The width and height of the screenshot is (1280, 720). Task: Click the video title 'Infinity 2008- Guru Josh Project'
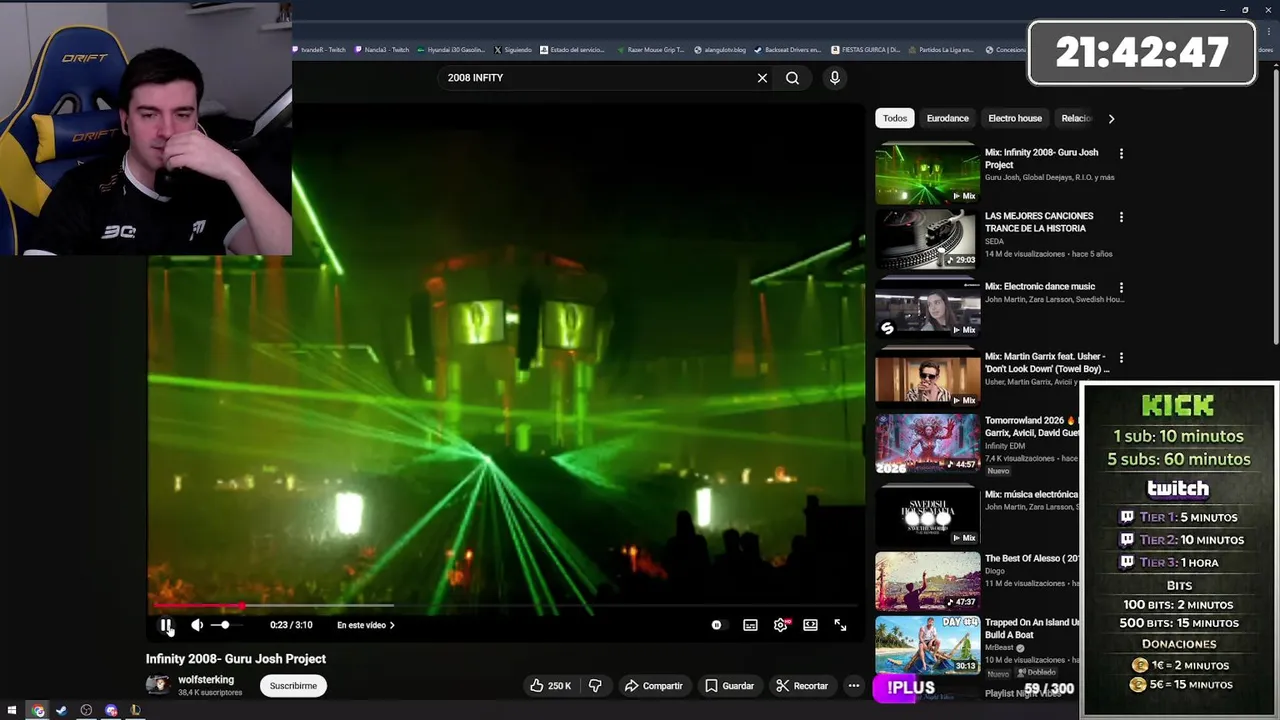pos(236,659)
